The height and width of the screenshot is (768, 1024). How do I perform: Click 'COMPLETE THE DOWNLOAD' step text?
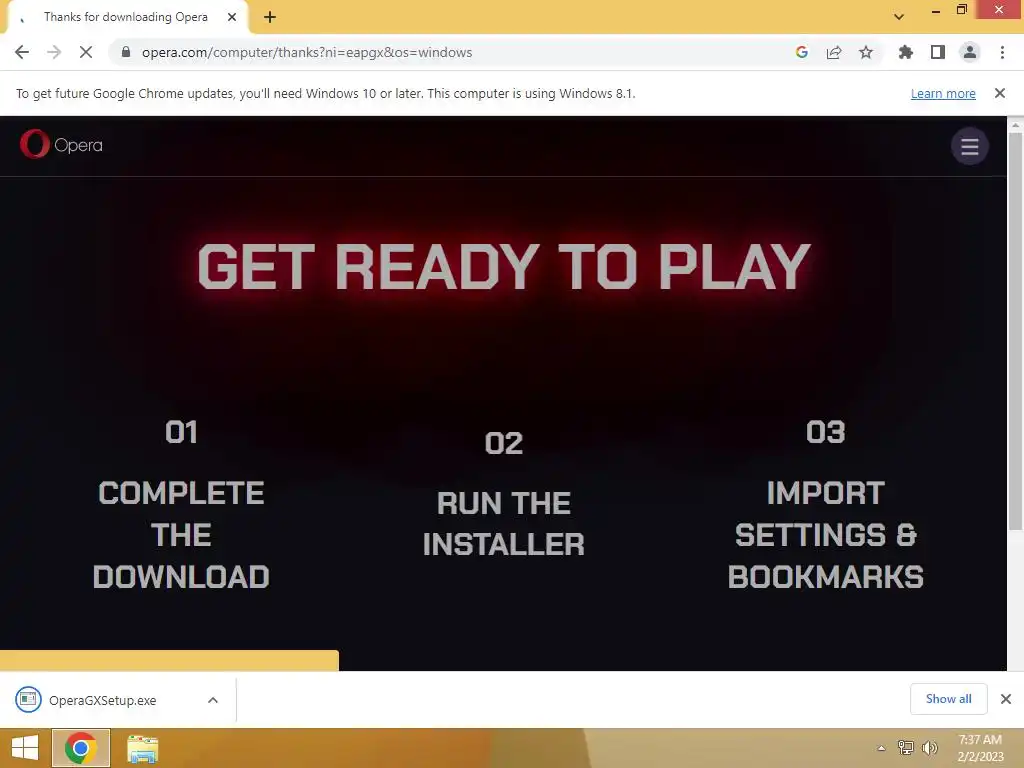click(x=181, y=535)
